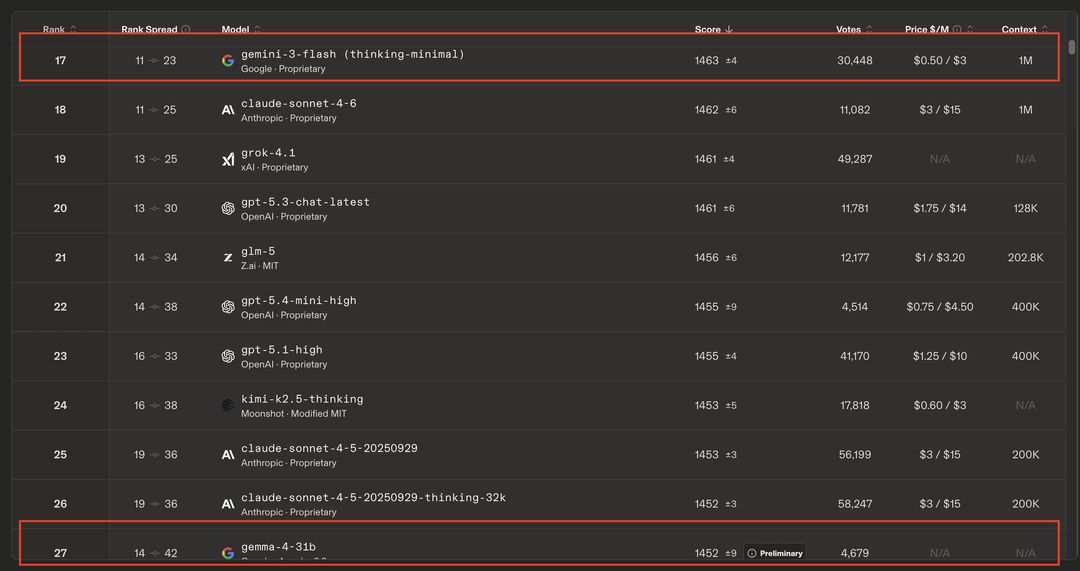Click the vote count 30,448
The width and height of the screenshot is (1080, 571).
(855, 61)
